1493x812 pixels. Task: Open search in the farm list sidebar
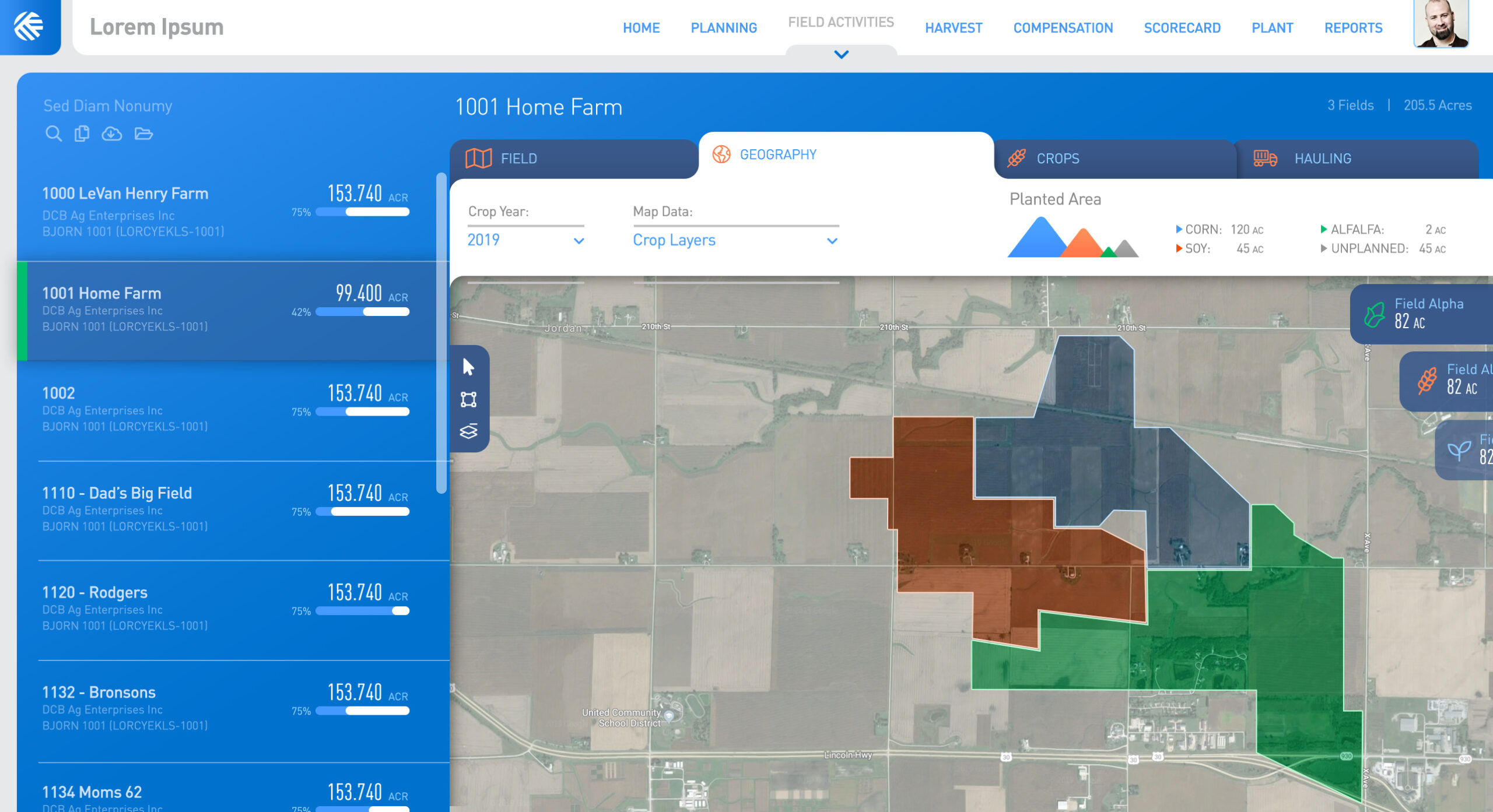click(53, 133)
